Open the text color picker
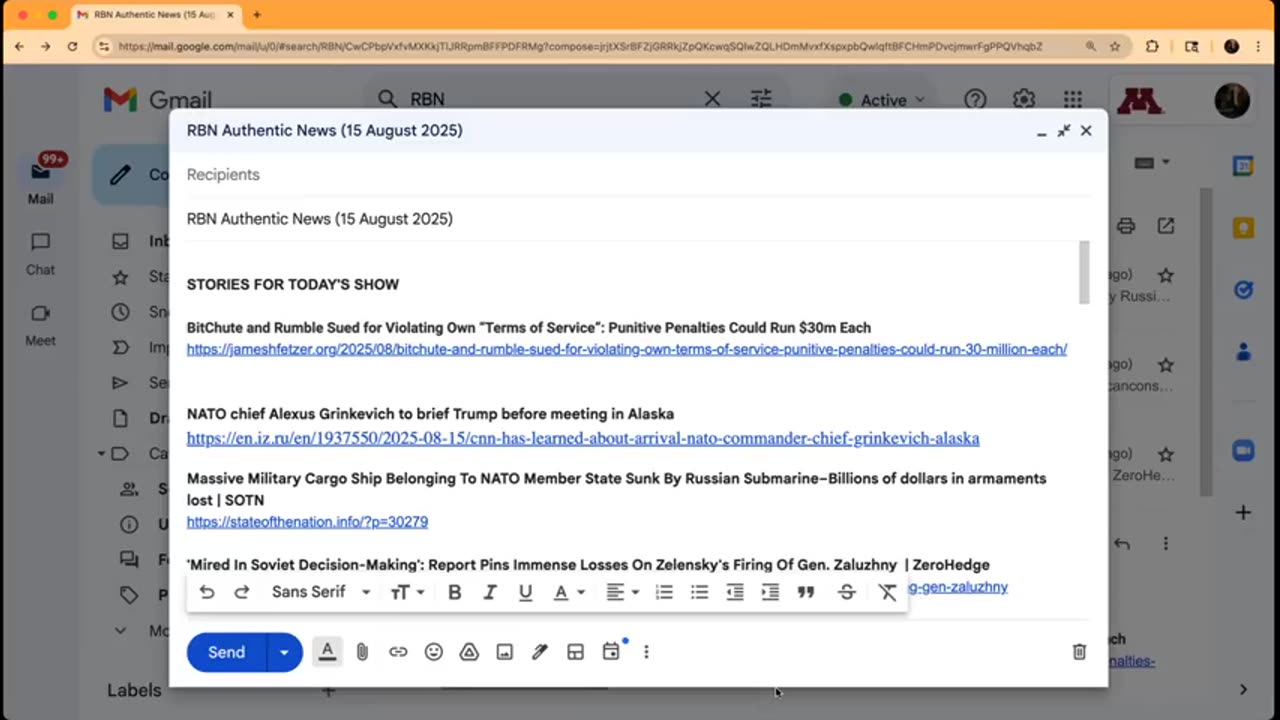Image resolution: width=1280 pixels, height=720 pixels. click(567, 592)
